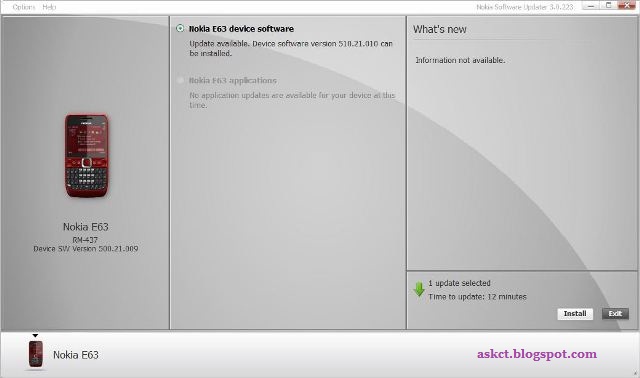Click the Exit button
Image resolution: width=640 pixels, height=378 pixels.
(615, 314)
